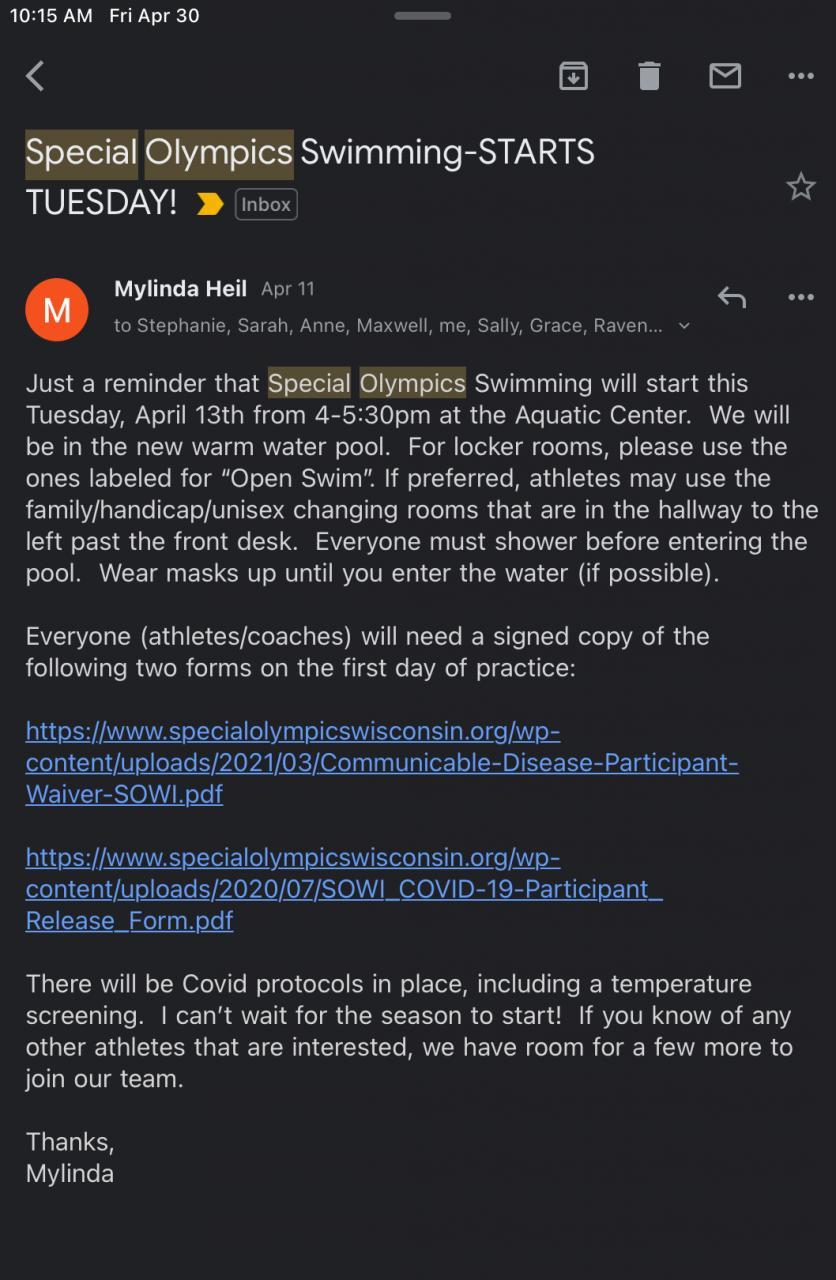Tap the Apr 11 message date
This screenshot has height=1280, width=836.
[x=288, y=289]
